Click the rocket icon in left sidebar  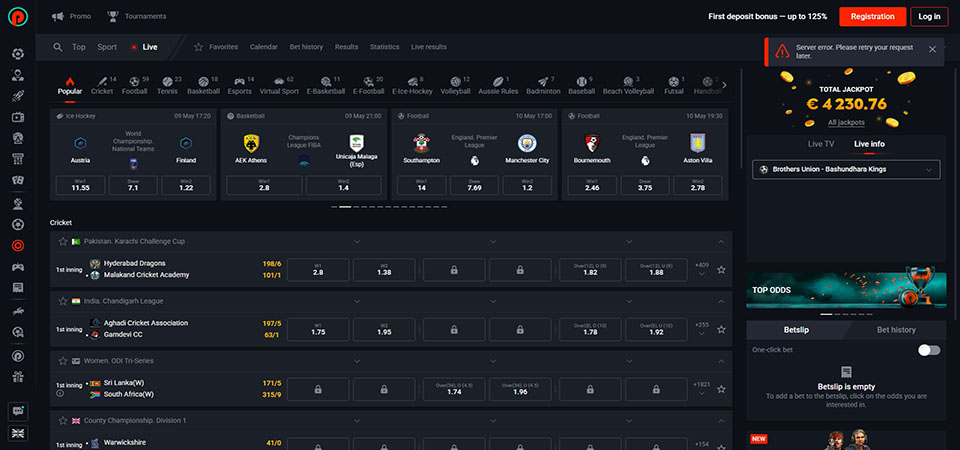18,96
